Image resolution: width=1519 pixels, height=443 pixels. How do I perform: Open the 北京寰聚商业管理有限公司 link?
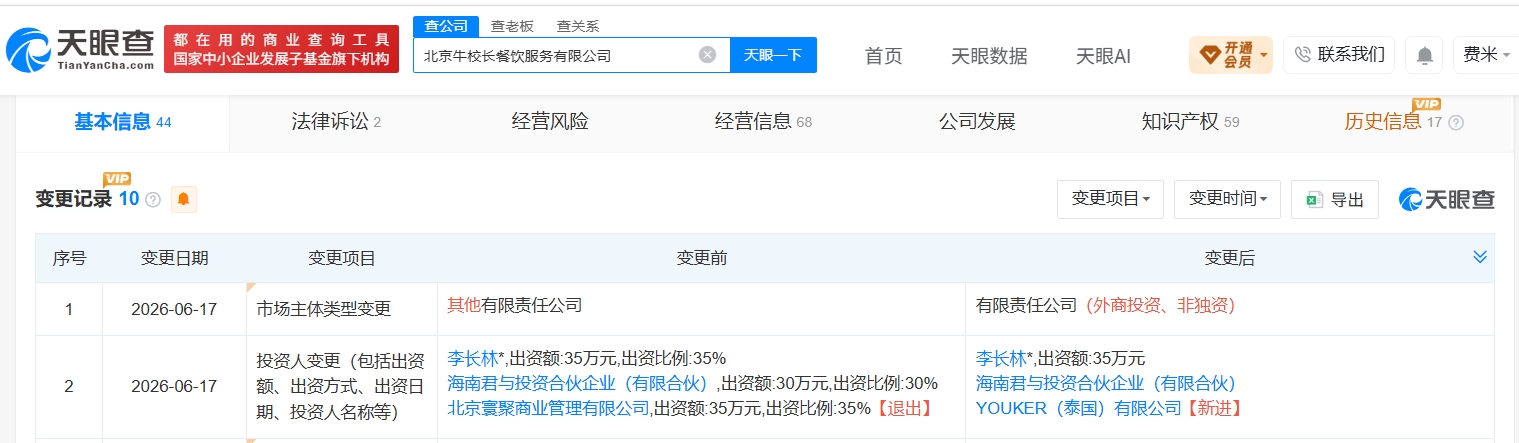(x=548, y=408)
